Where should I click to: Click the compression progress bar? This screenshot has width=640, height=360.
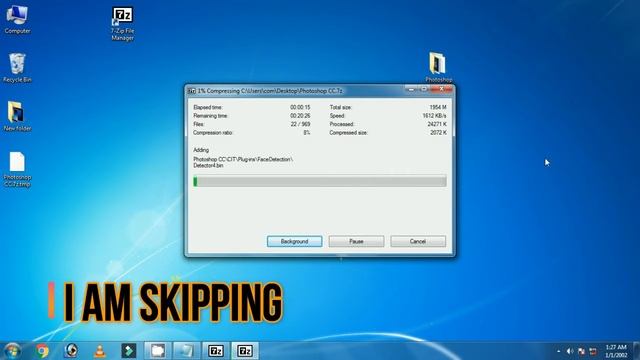pos(320,181)
